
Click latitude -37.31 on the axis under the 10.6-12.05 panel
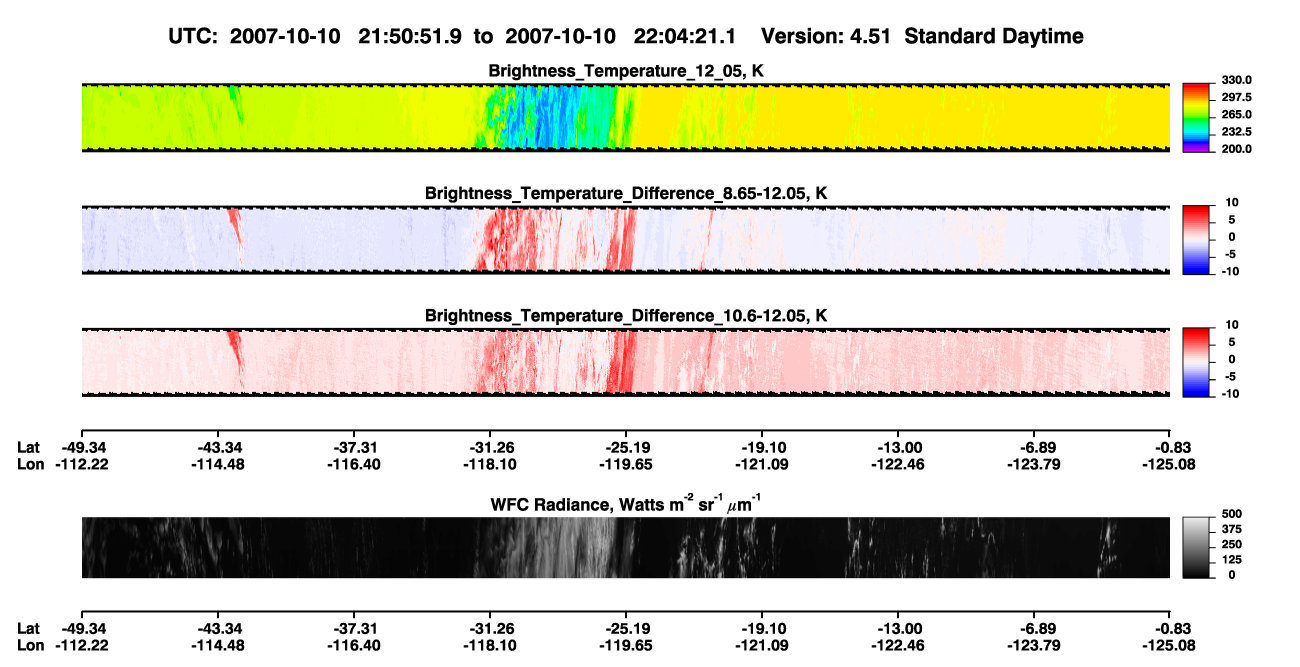point(354,447)
